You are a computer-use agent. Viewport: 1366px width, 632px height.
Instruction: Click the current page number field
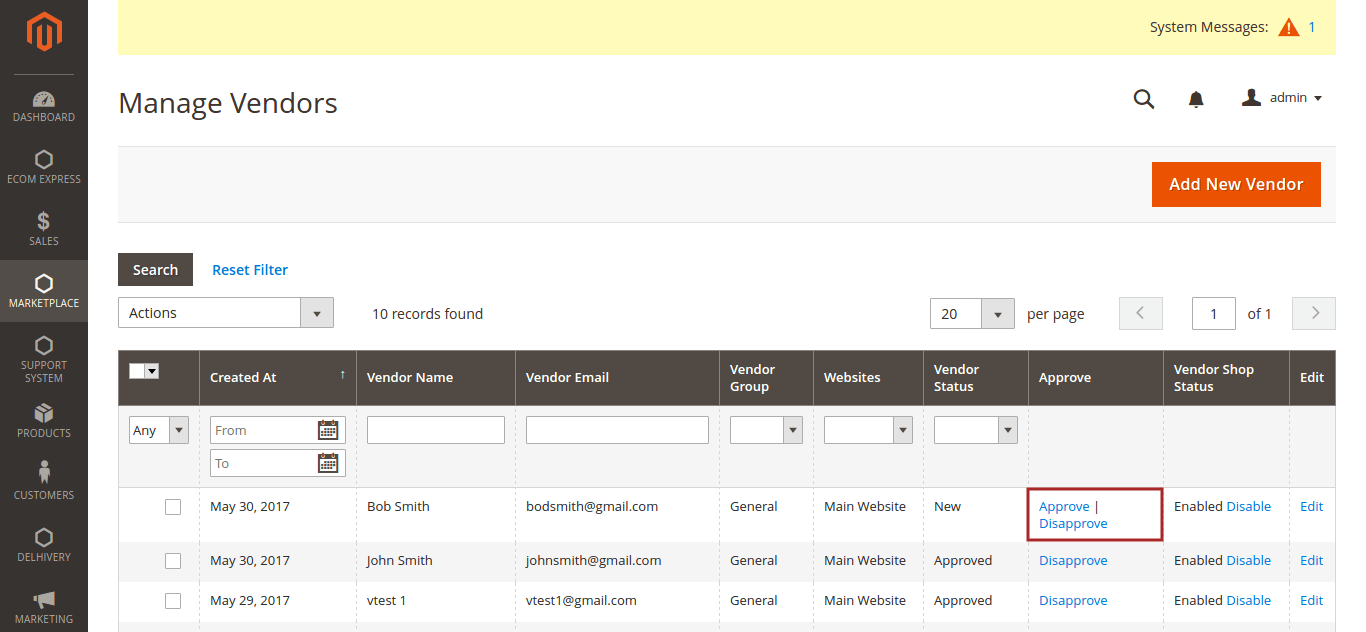point(1214,314)
